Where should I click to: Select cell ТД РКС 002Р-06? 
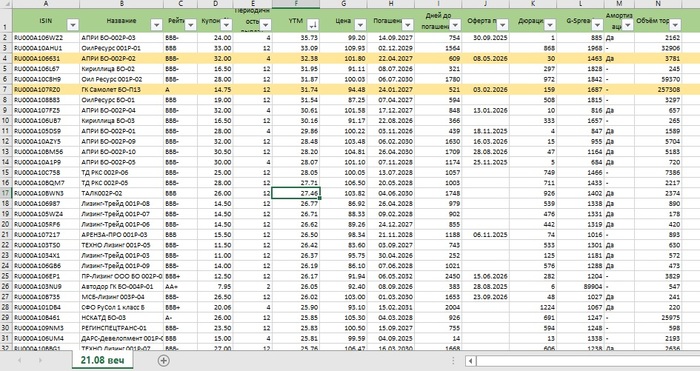tap(121, 173)
